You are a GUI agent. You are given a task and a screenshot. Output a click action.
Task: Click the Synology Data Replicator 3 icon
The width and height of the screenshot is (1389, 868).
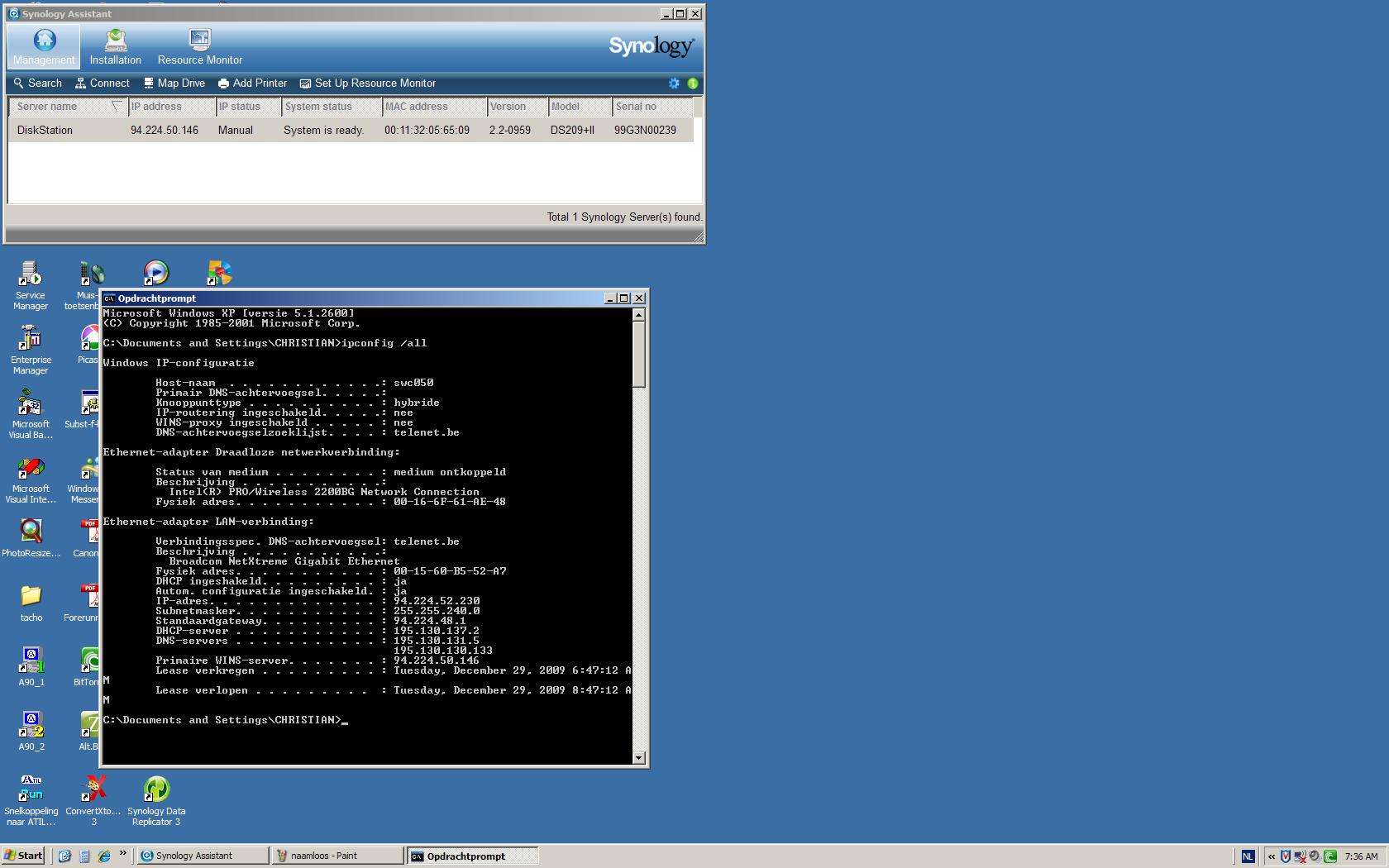[x=156, y=801]
